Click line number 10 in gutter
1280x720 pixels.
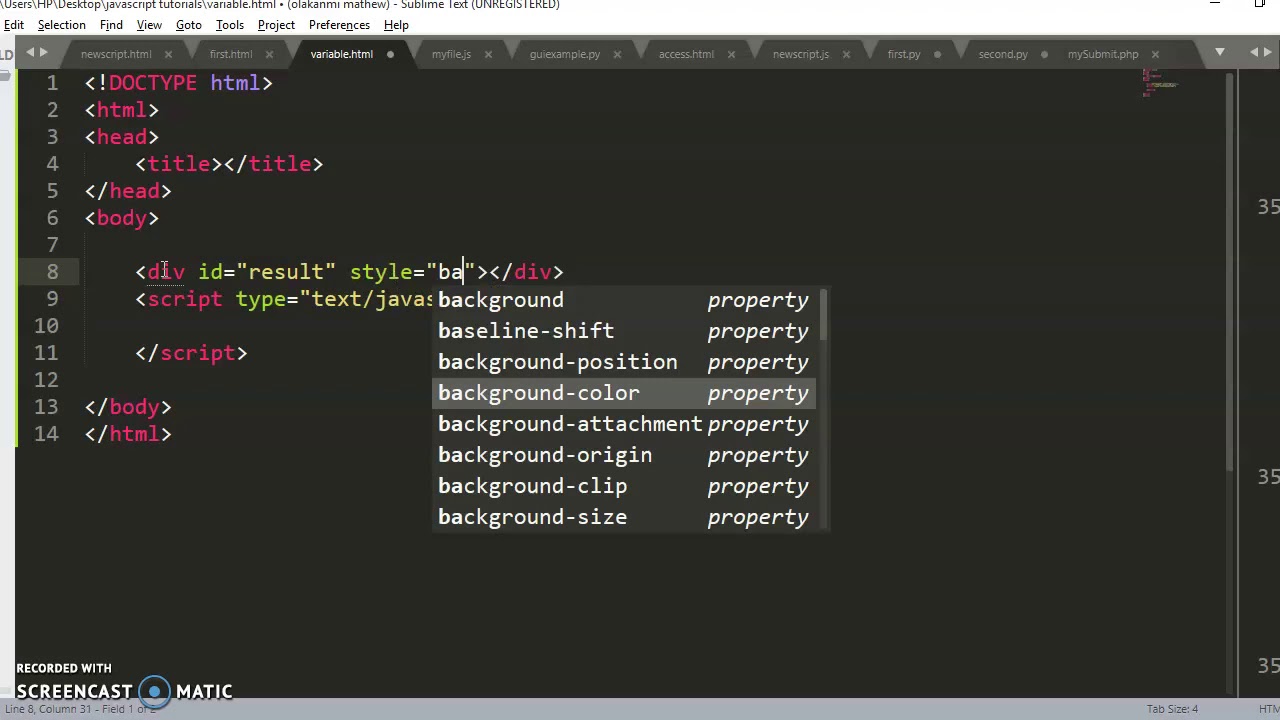(x=46, y=326)
